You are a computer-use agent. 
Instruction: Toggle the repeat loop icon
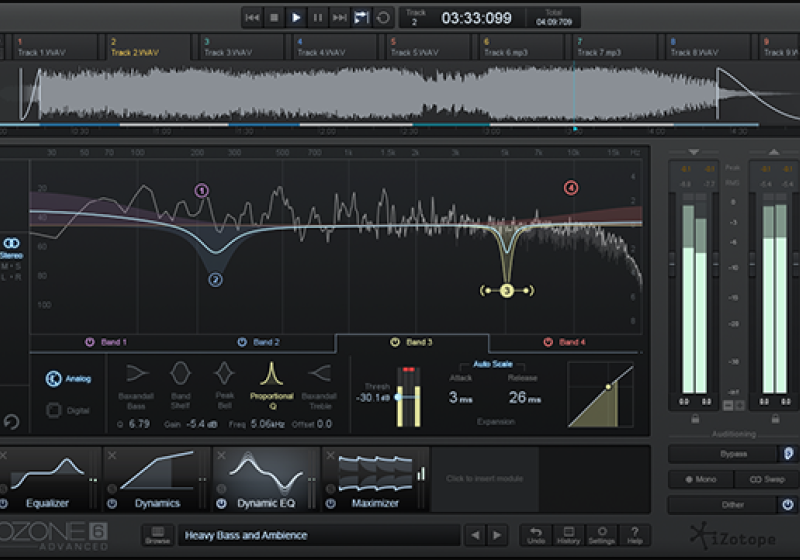pos(383,17)
